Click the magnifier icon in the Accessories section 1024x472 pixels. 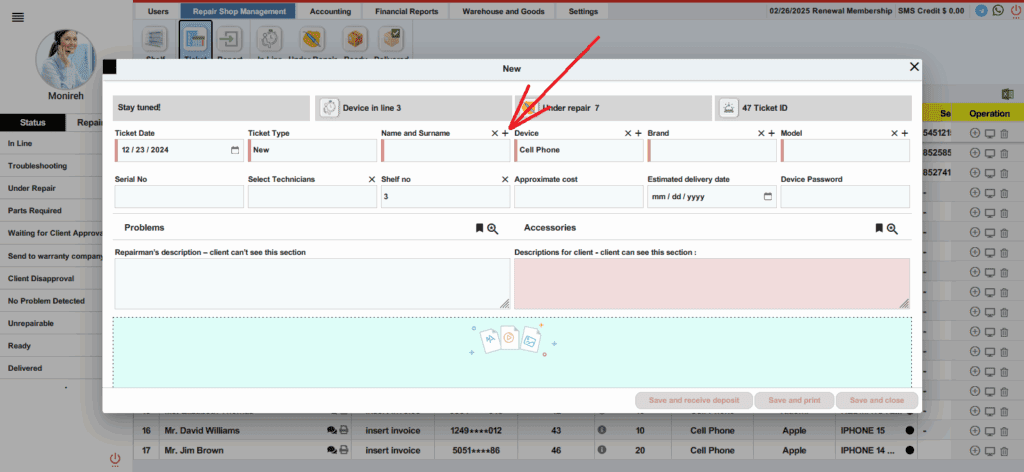click(892, 228)
